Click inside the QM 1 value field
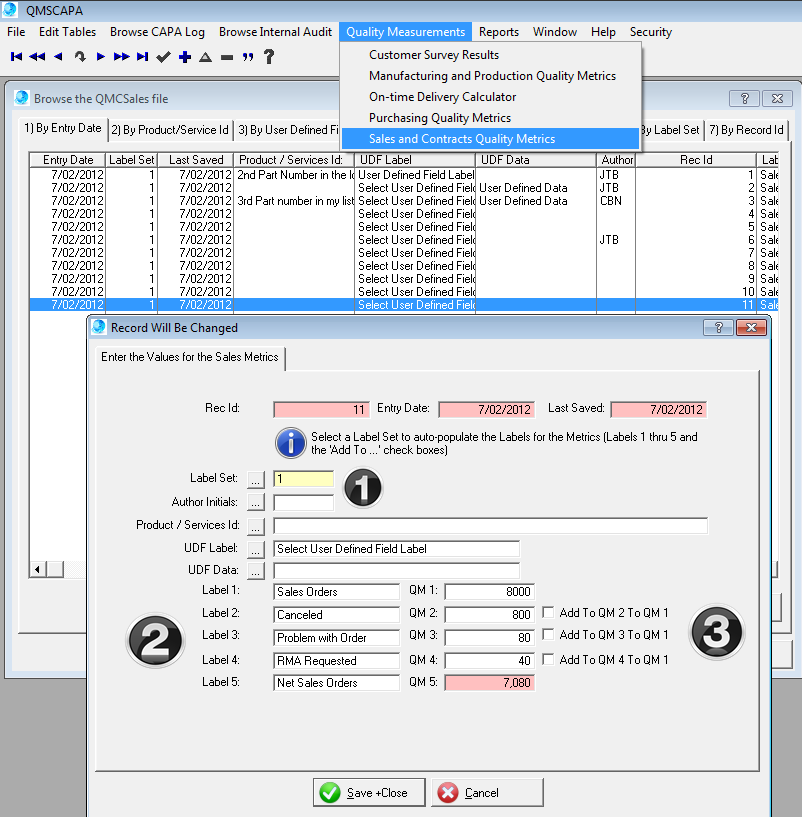 click(x=489, y=591)
